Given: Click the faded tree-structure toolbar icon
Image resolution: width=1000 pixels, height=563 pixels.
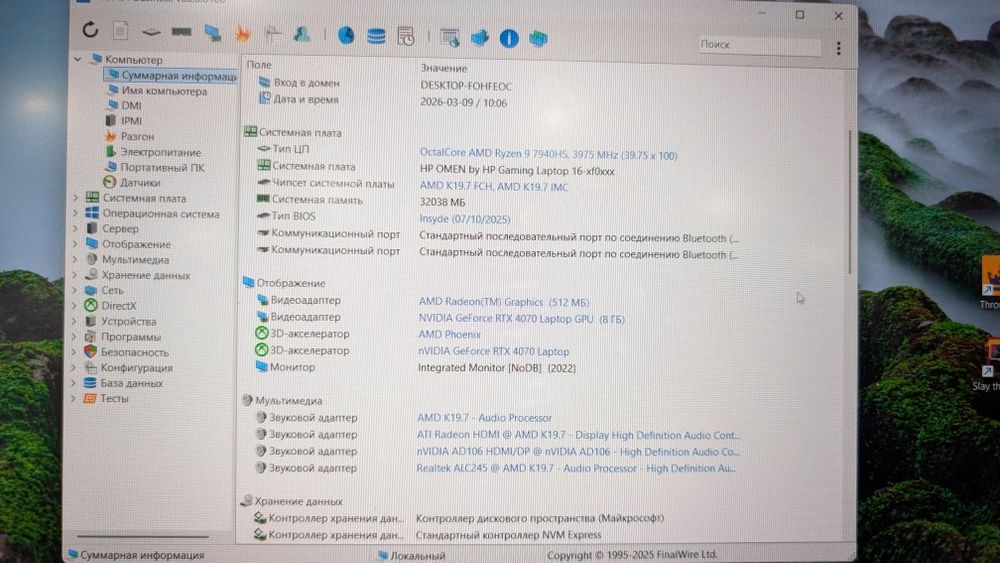Looking at the screenshot, I should point(273,34).
